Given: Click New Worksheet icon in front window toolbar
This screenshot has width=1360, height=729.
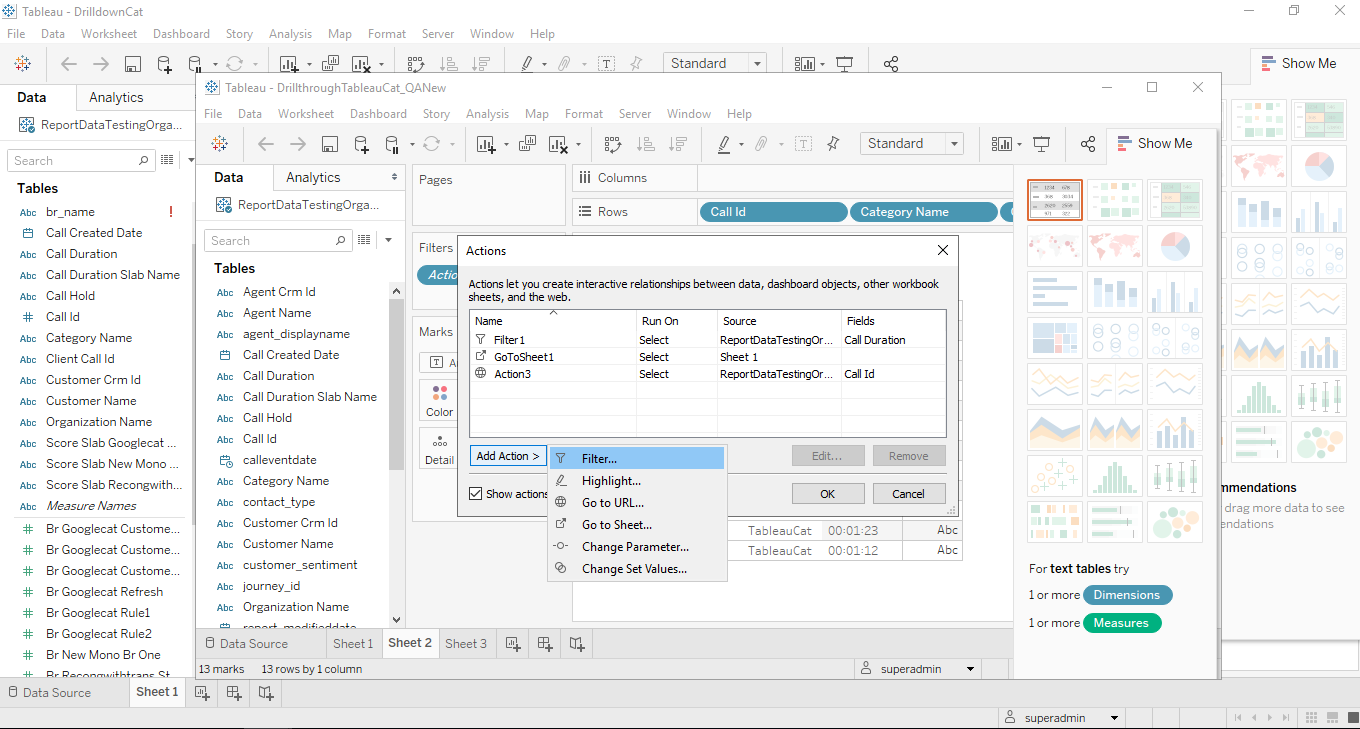Looking at the screenshot, I should click(x=485, y=144).
